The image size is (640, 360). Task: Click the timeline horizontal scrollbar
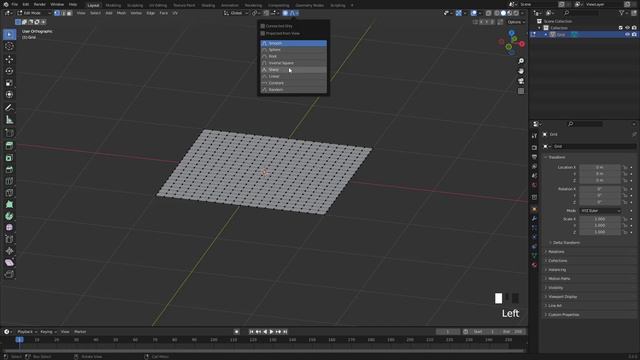264,351
